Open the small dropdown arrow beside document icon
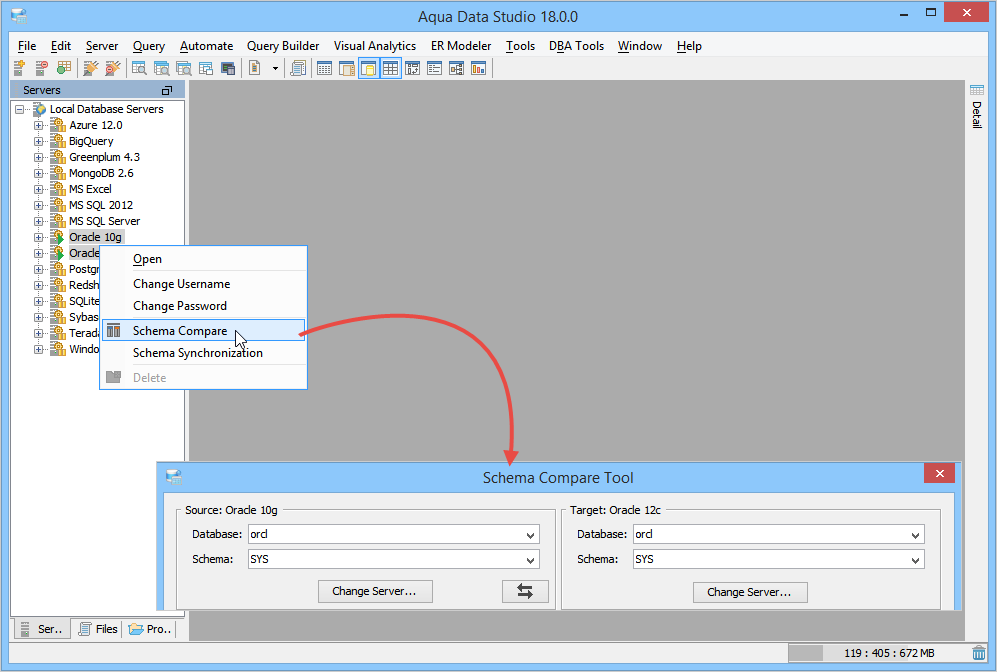 275,69
